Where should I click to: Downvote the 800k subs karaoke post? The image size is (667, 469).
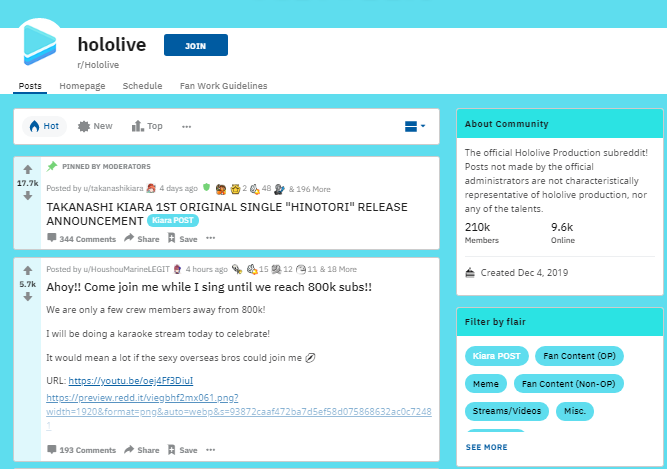tap(28, 296)
